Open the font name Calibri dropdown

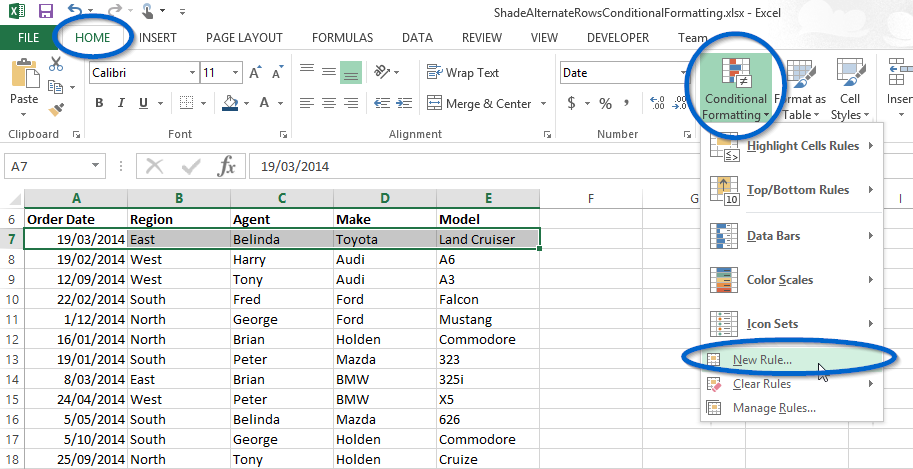coord(192,73)
